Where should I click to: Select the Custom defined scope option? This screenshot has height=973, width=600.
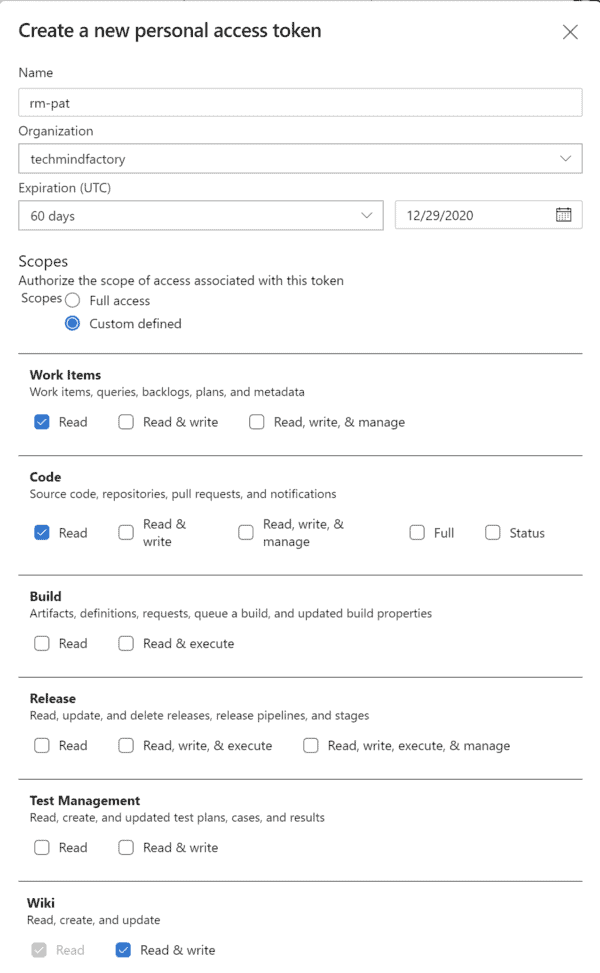73,323
